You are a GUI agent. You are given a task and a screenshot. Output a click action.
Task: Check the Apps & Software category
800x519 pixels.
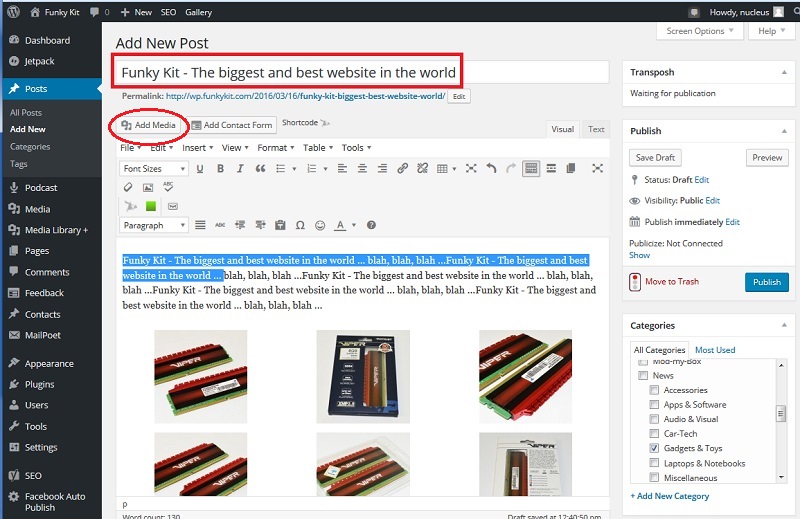pos(654,405)
